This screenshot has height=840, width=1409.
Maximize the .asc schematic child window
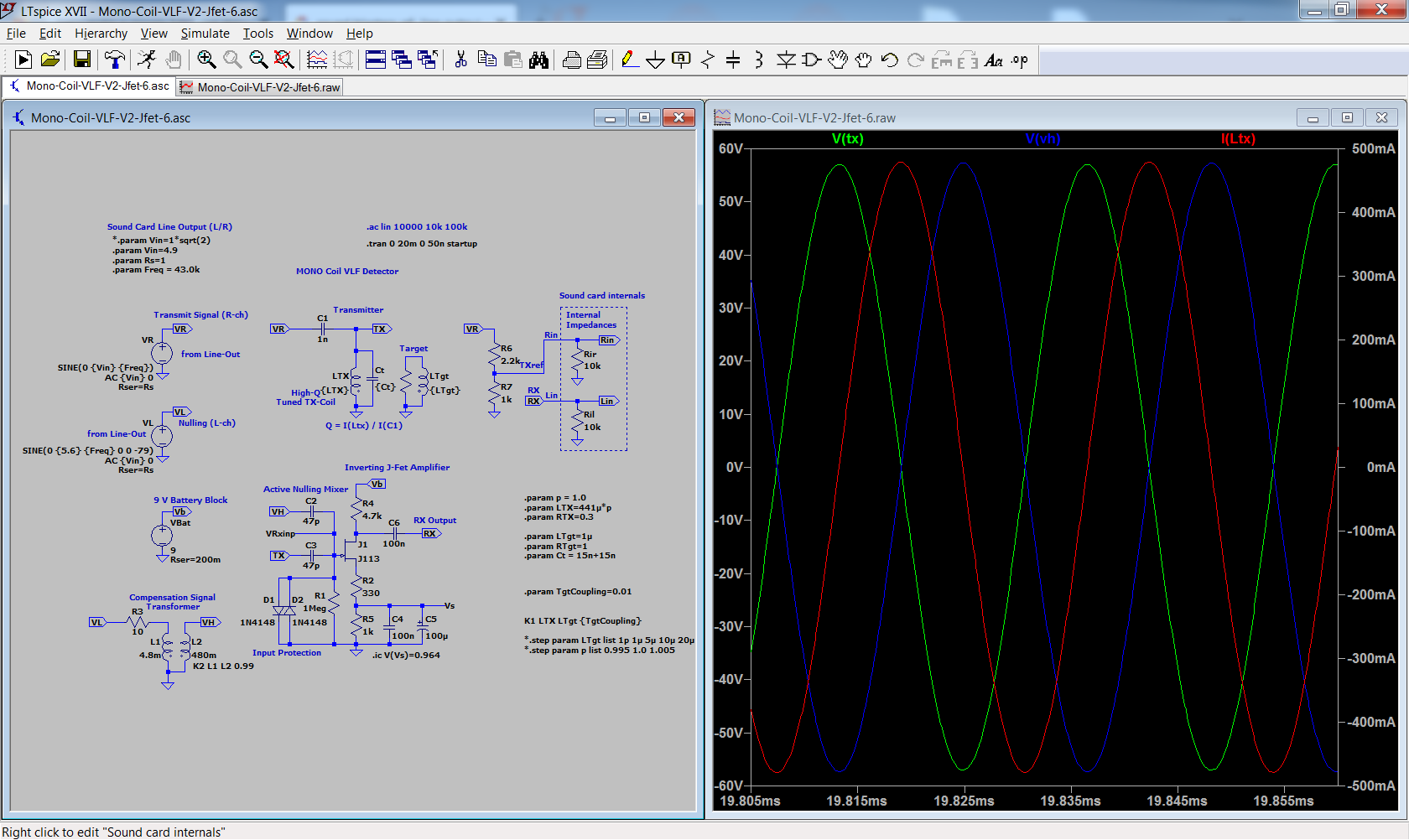(644, 117)
